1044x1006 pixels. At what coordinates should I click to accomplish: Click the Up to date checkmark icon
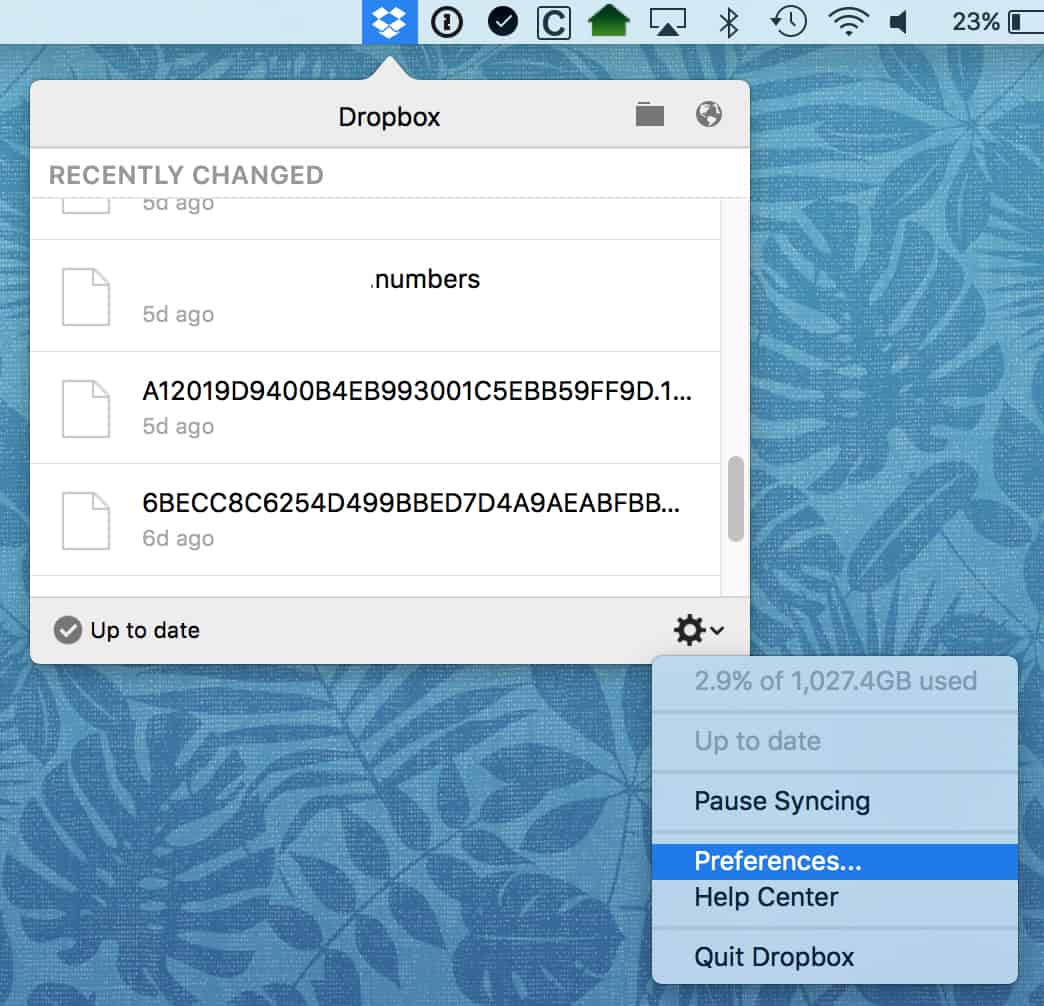[68, 630]
